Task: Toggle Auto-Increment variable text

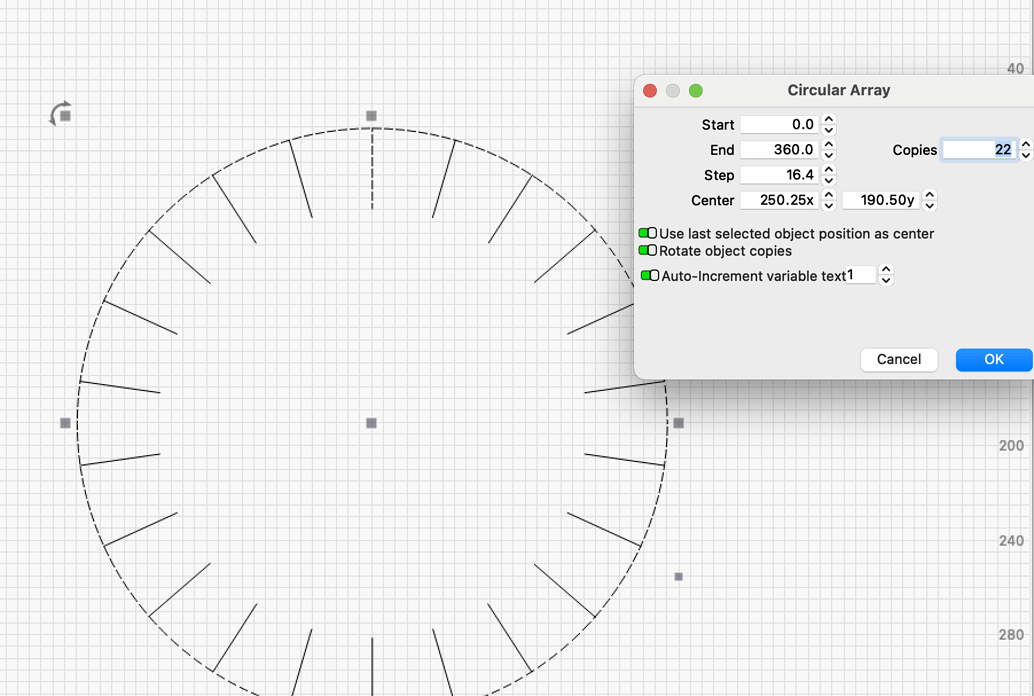Action: click(x=651, y=276)
